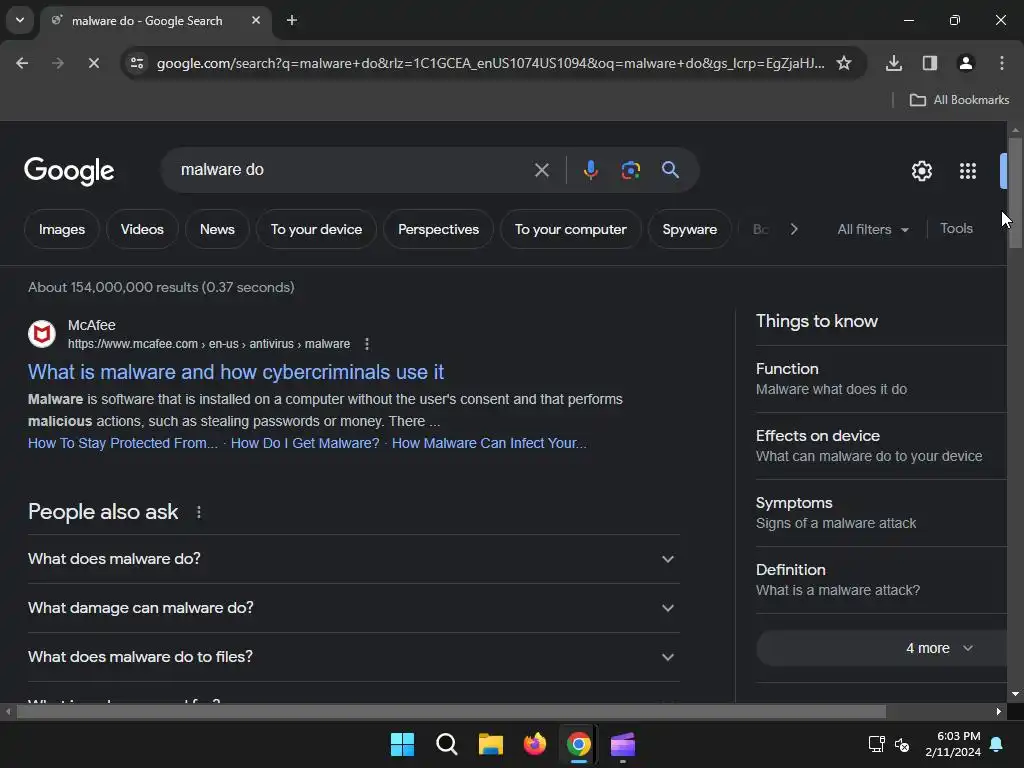Open Effects on device item

(881, 446)
